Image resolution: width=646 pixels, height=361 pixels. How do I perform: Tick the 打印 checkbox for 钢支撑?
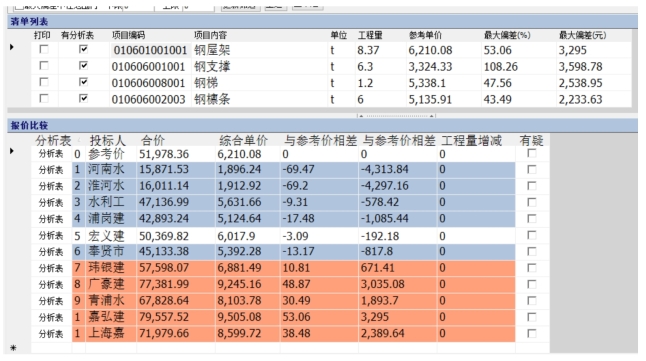43,66
